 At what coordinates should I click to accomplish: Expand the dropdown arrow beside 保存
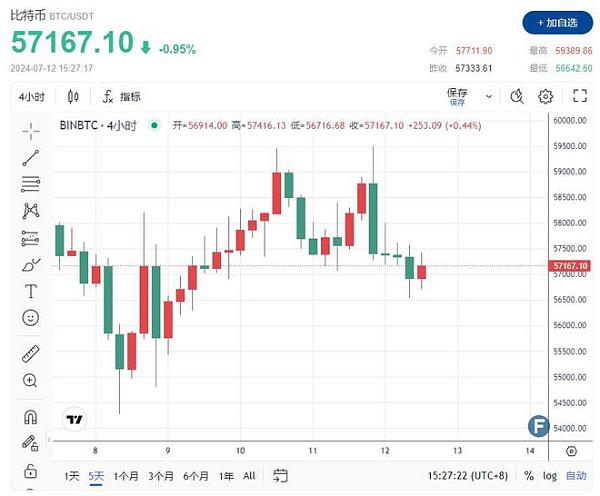click(x=488, y=97)
